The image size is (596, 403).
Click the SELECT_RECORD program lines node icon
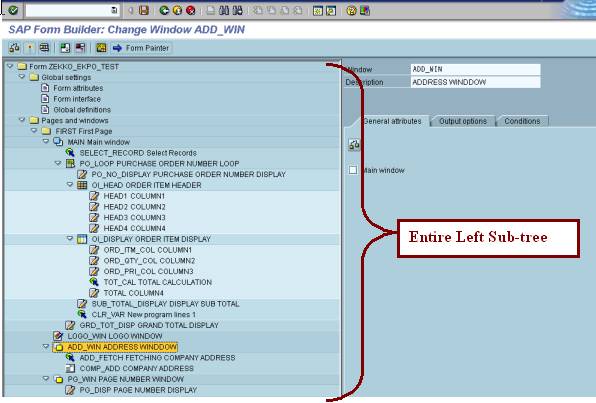tap(70, 152)
